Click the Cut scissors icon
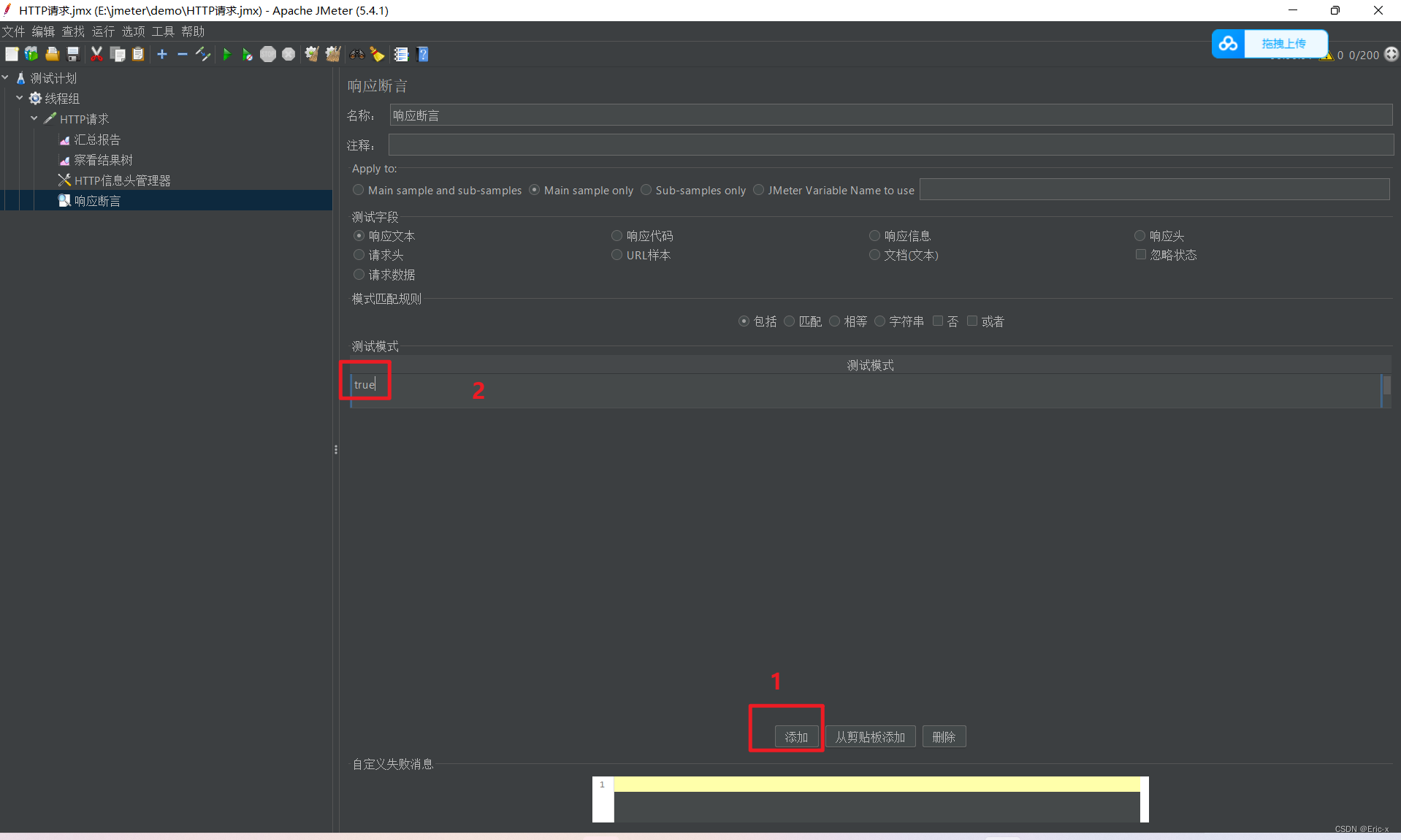Viewport: 1401px width, 840px height. point(96,54)
